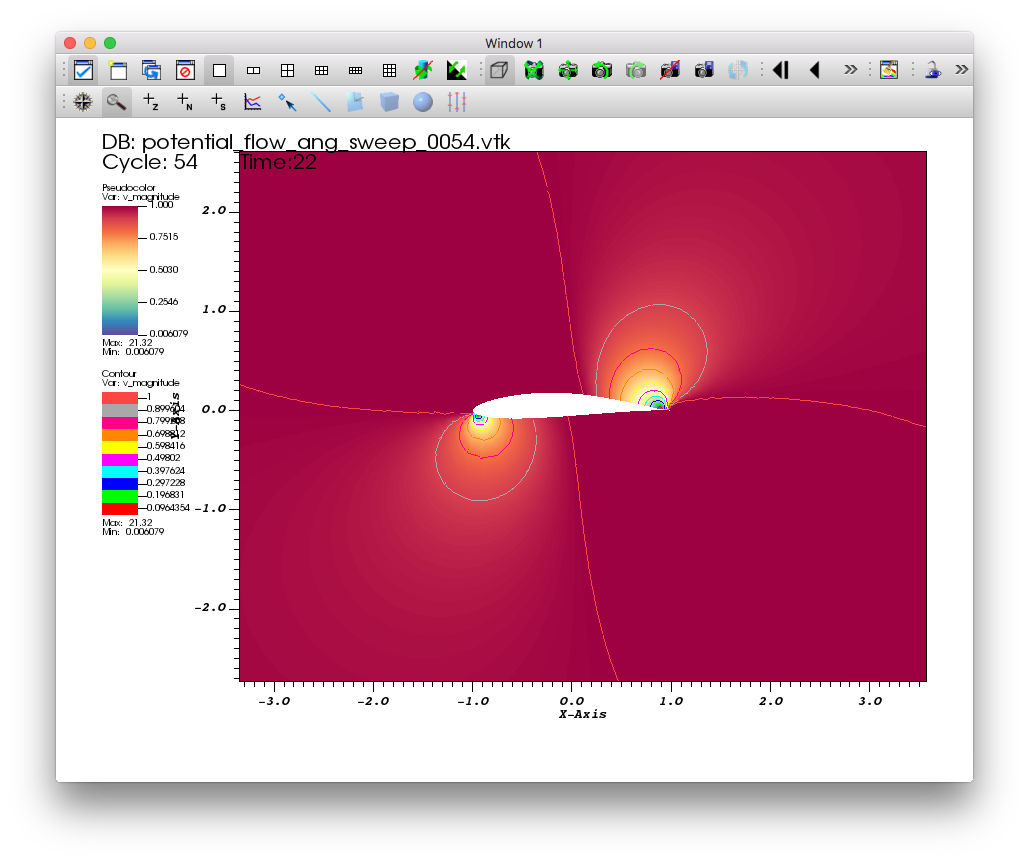Click the 'Time:22' annotation
This screenshot has width=1029, height=862.
[x=279, y=162]
